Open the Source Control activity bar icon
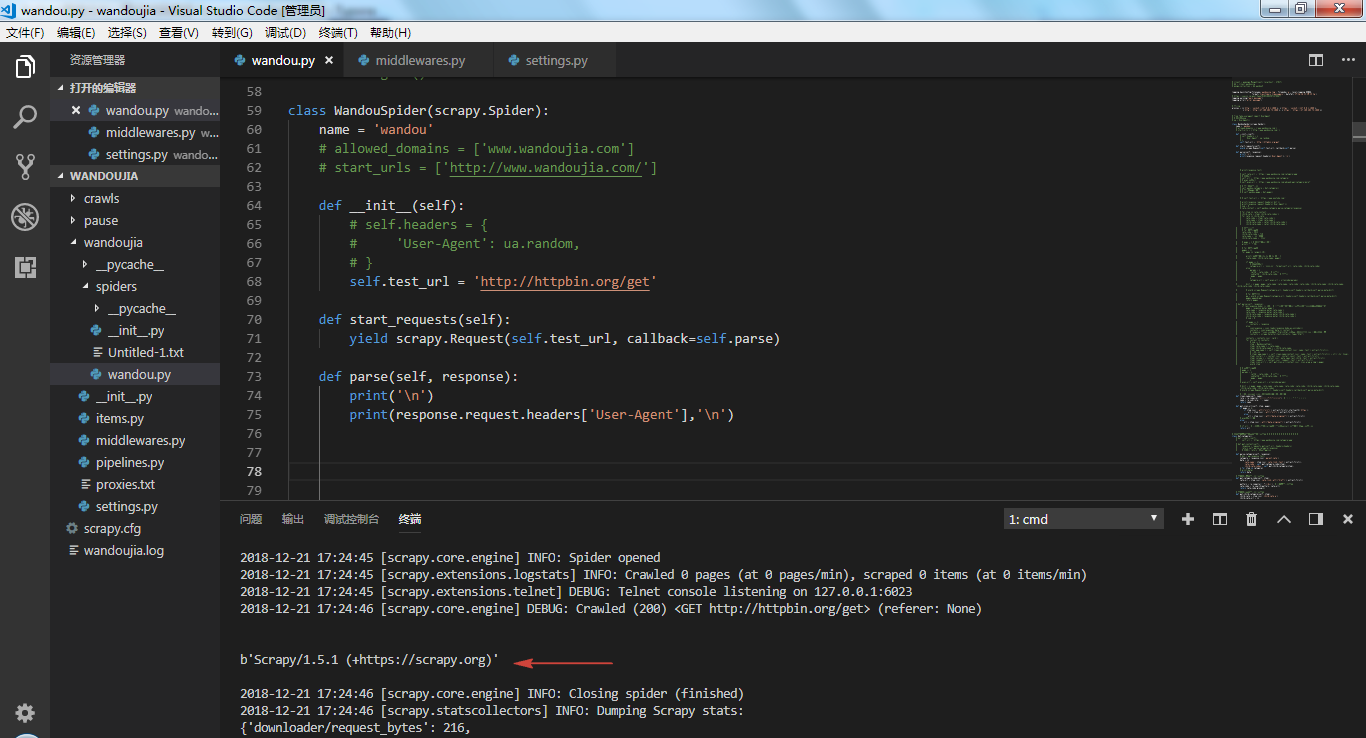 point(25,166)
